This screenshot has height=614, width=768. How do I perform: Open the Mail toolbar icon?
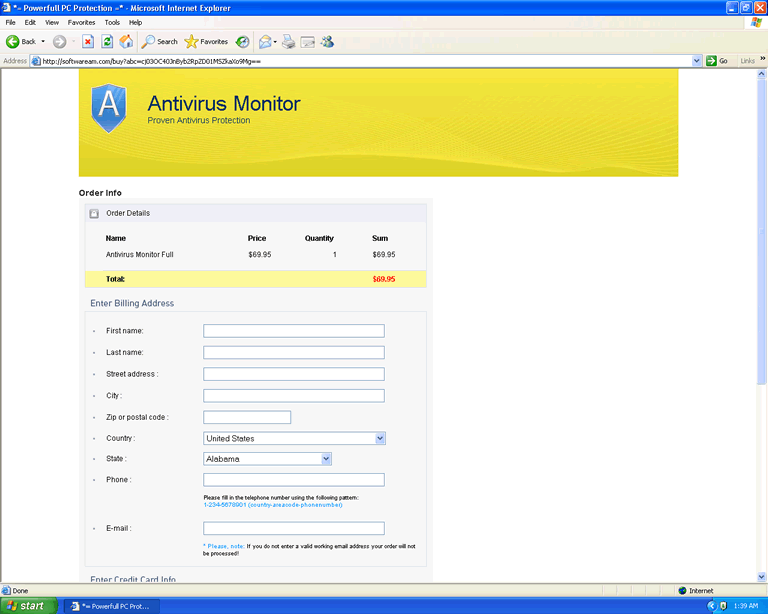(266, 41)
